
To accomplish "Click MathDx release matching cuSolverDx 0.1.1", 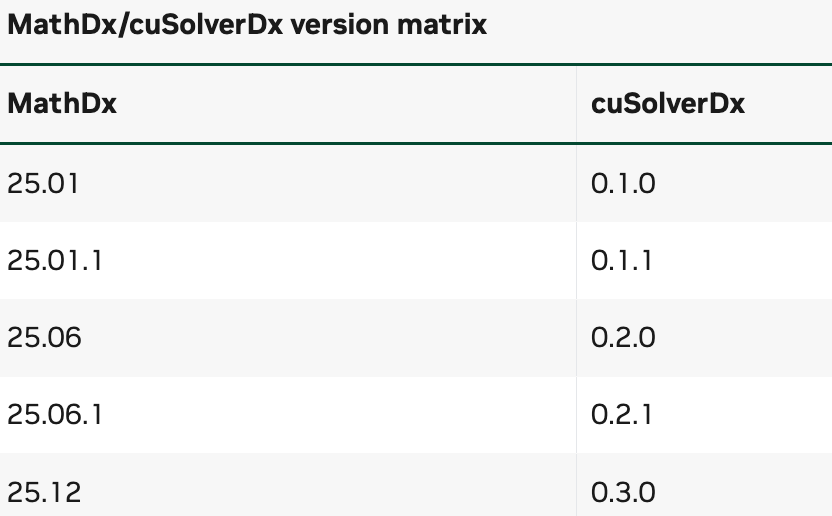I will point(55,260).
